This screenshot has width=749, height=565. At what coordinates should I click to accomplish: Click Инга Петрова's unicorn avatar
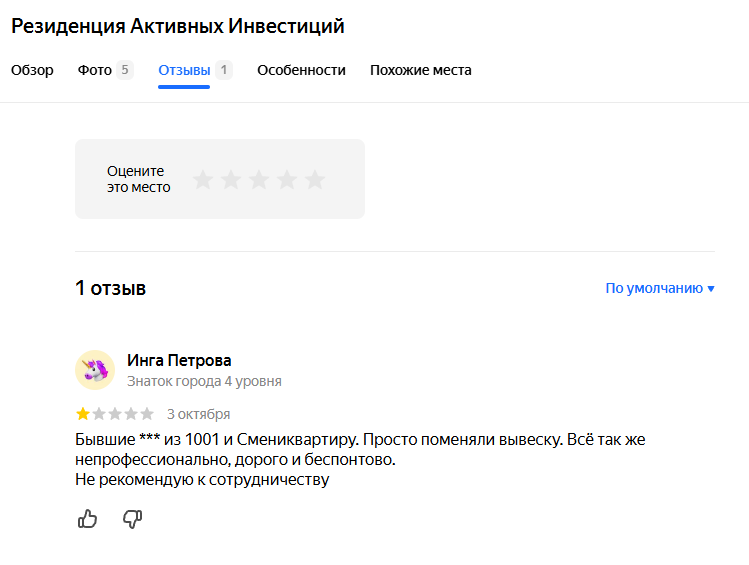95,370
